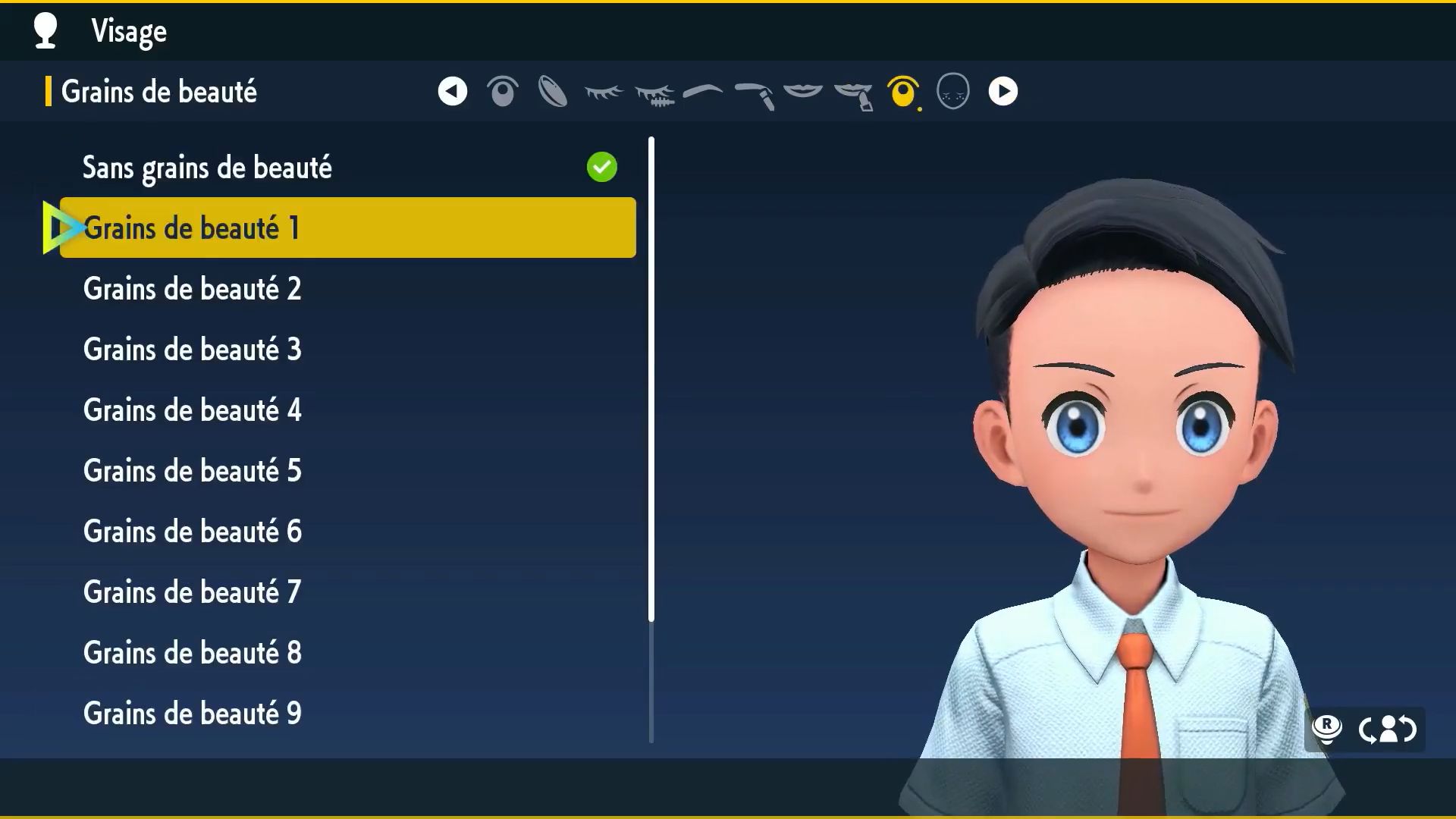Select the eyelashes shape icon
This screenshot has height=819, width=1456.
[604, 93]
